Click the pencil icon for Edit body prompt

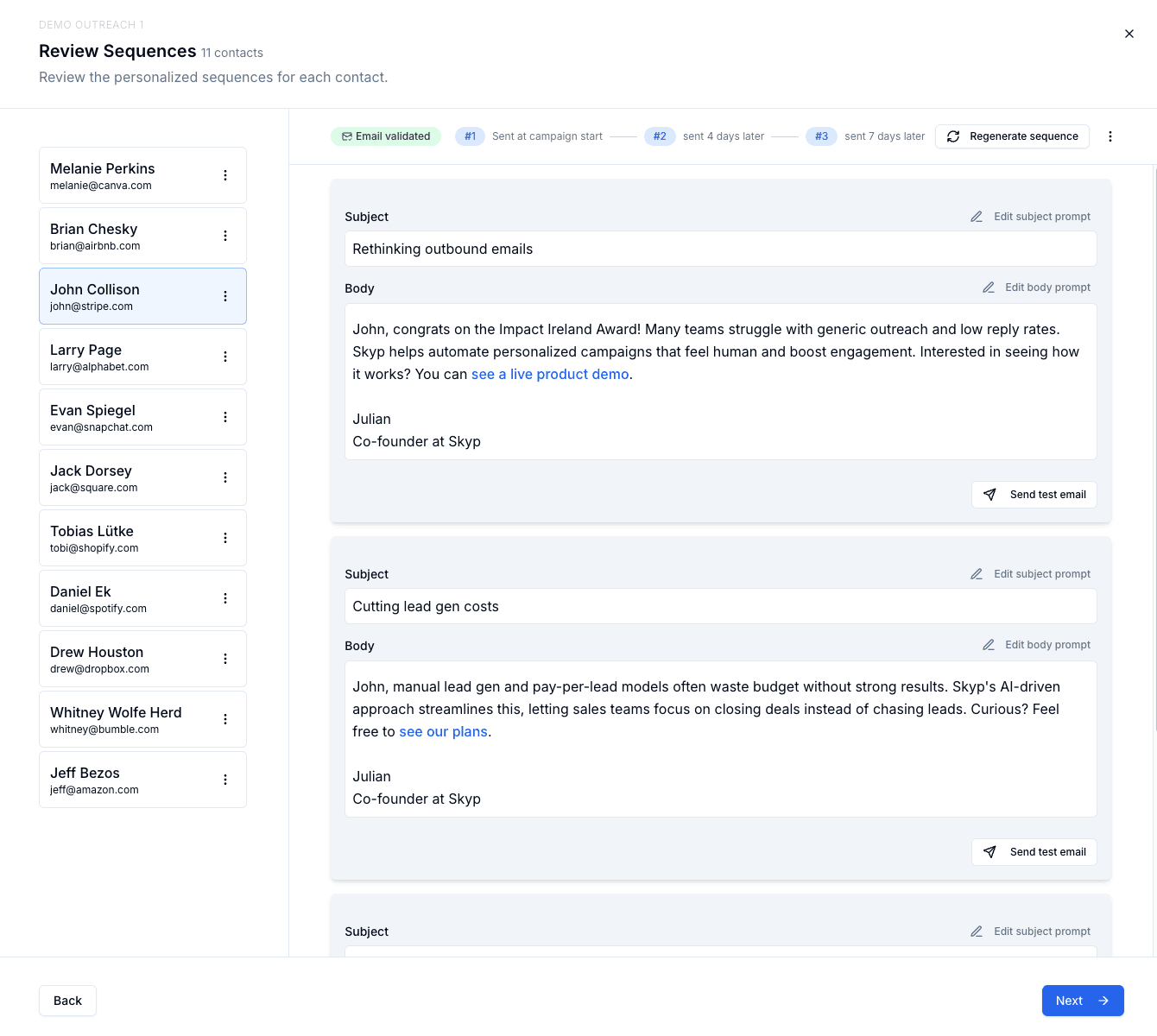(x=989, y=287)
